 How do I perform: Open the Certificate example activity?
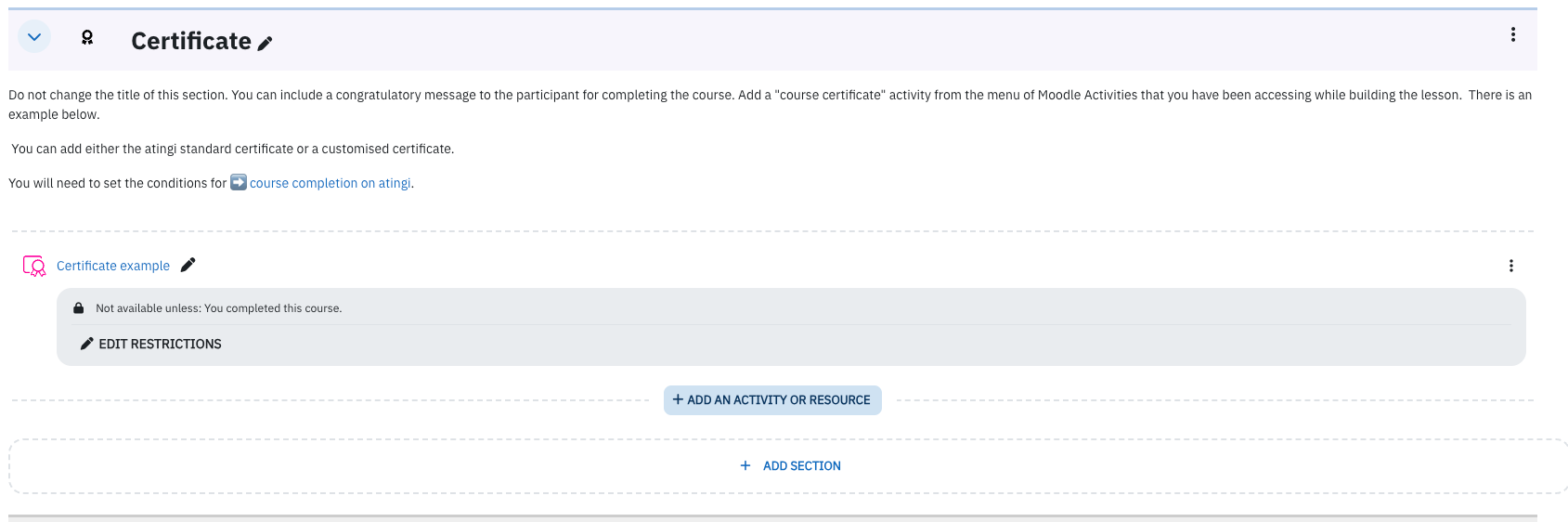pyautogui.click(x=113, y=266)
